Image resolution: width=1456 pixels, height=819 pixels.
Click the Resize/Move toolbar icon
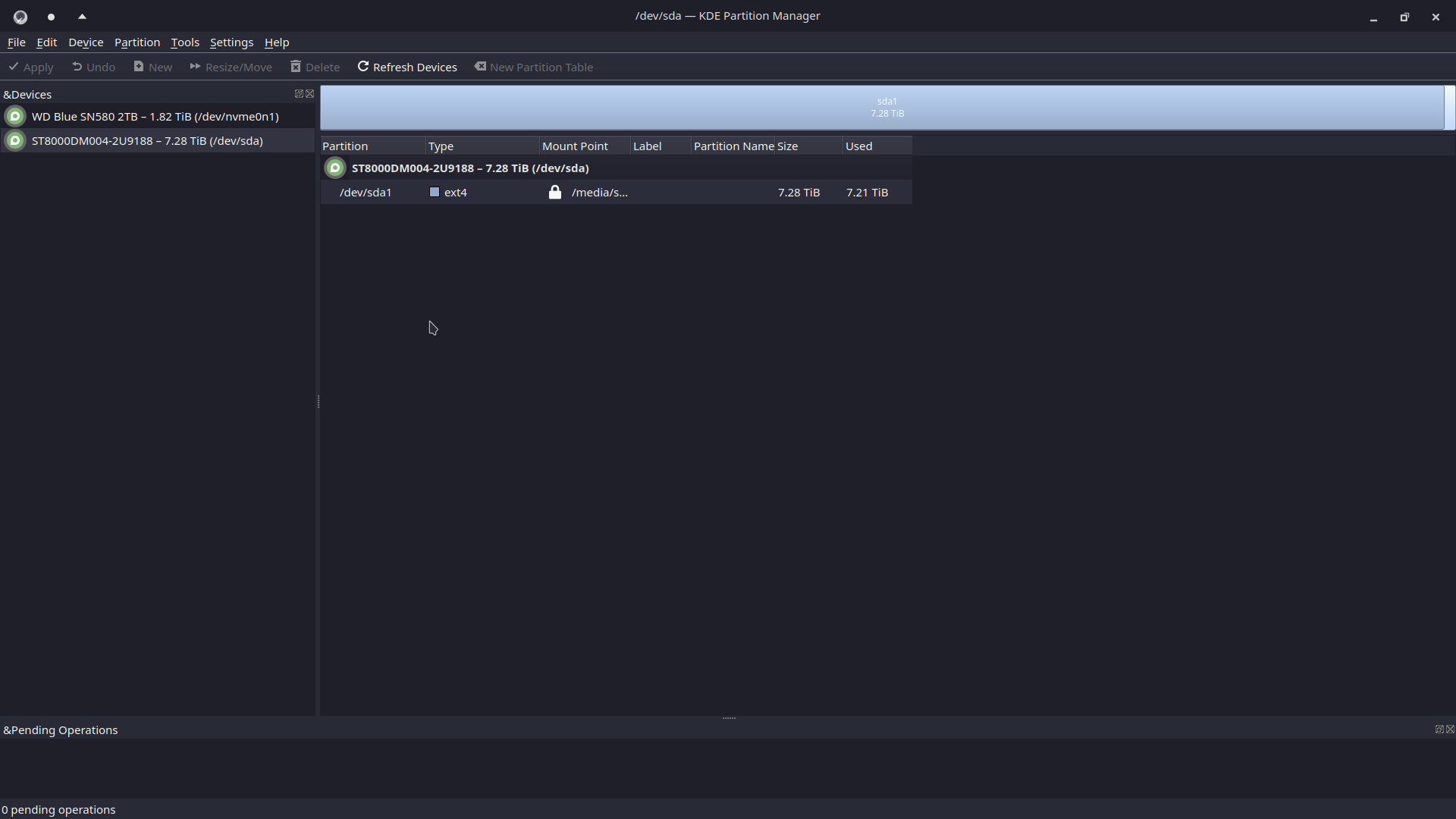point(195,67)
